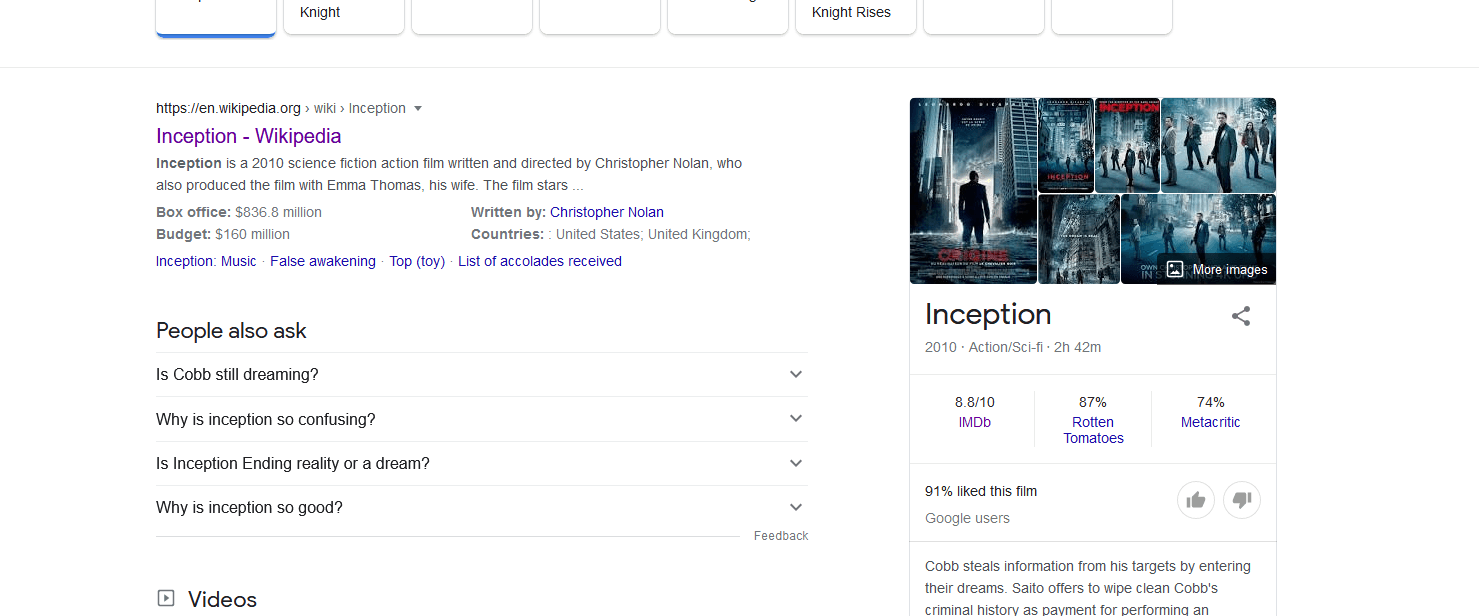The height and width of the screenshot is (616, 1479).
Task: Open the Metacritic rating link
Action: click(x=1210, y=422)
